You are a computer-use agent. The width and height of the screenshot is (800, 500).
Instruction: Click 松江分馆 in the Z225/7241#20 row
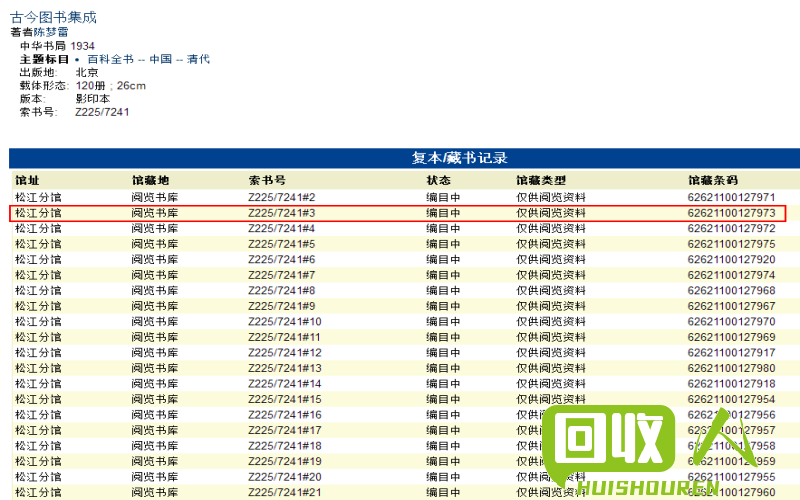point(38,477)
